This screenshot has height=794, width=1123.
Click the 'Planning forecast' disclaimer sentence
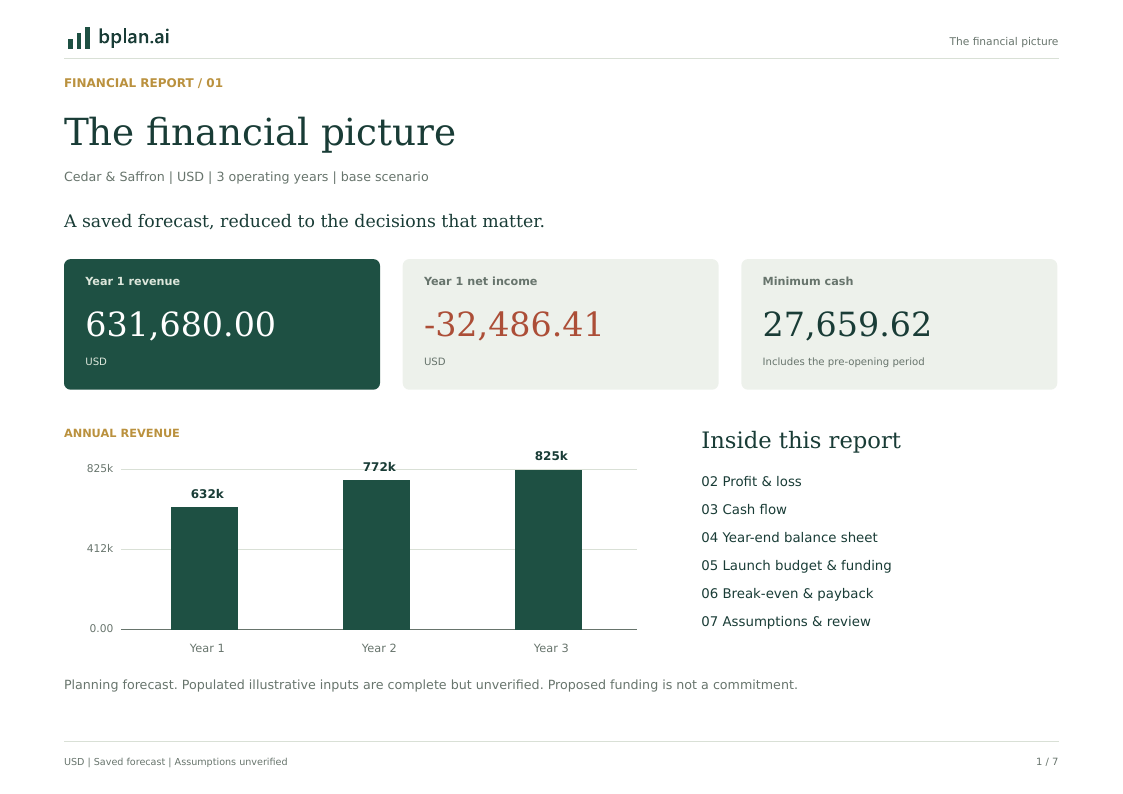430,685
